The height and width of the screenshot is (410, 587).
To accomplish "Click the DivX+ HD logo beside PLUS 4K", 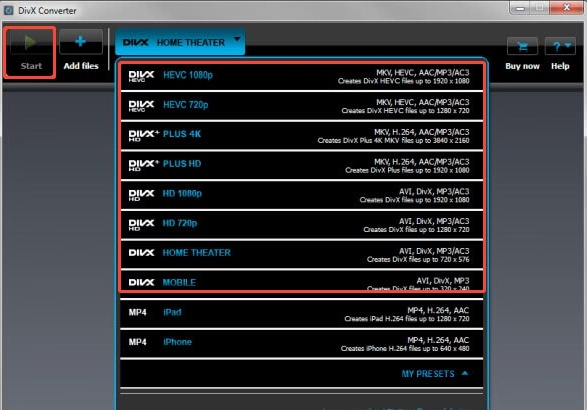I will click(x=144, y=136).
